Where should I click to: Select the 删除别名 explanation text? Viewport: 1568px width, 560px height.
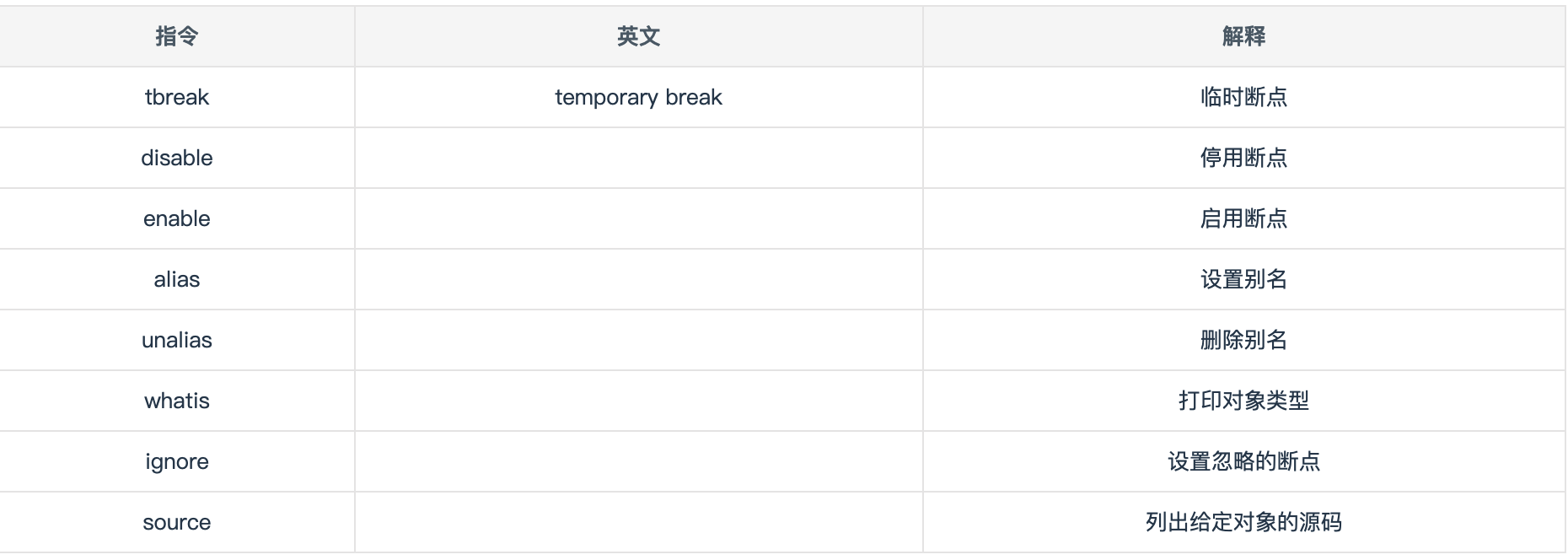1243,340
